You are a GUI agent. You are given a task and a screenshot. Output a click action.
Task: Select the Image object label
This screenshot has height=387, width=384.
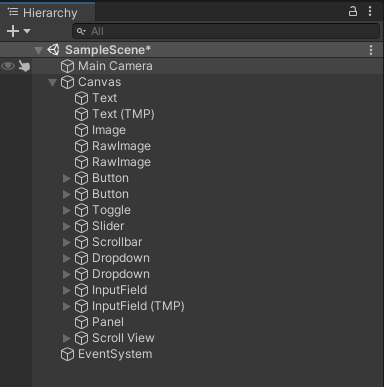(x=109, y=130)
